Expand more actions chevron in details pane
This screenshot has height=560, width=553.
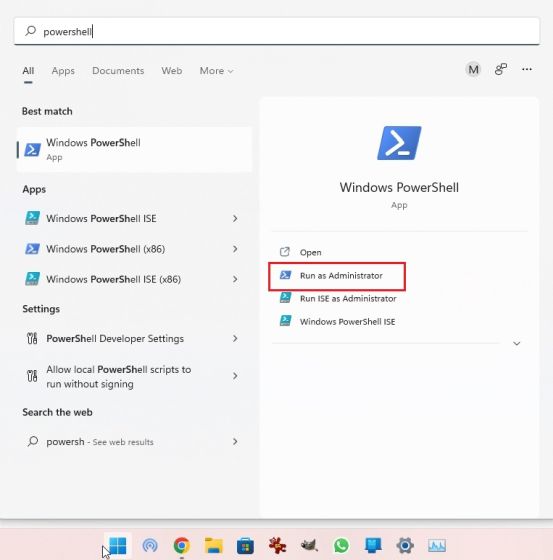pos(517,344)
